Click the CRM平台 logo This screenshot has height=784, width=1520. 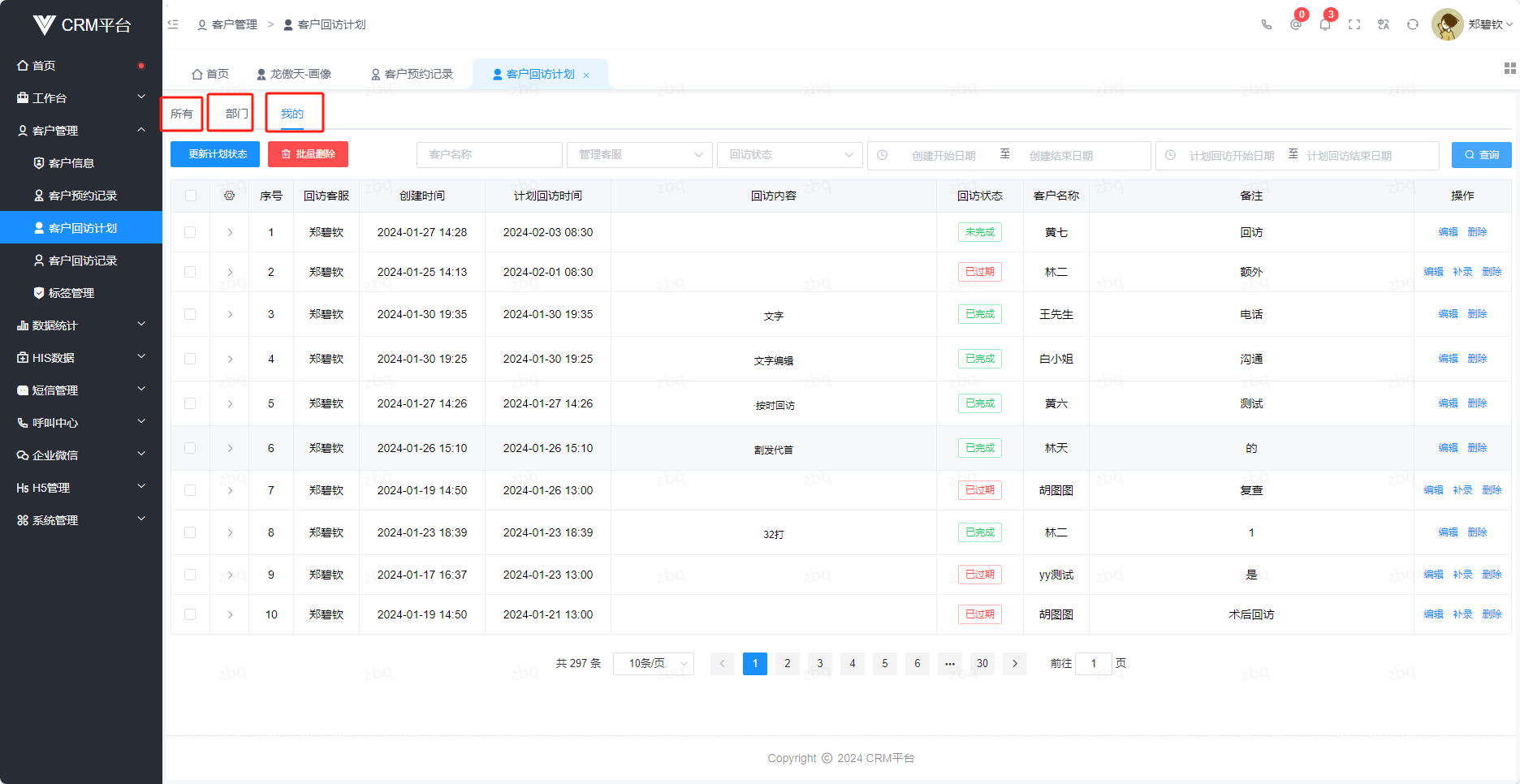coord(81,24)
